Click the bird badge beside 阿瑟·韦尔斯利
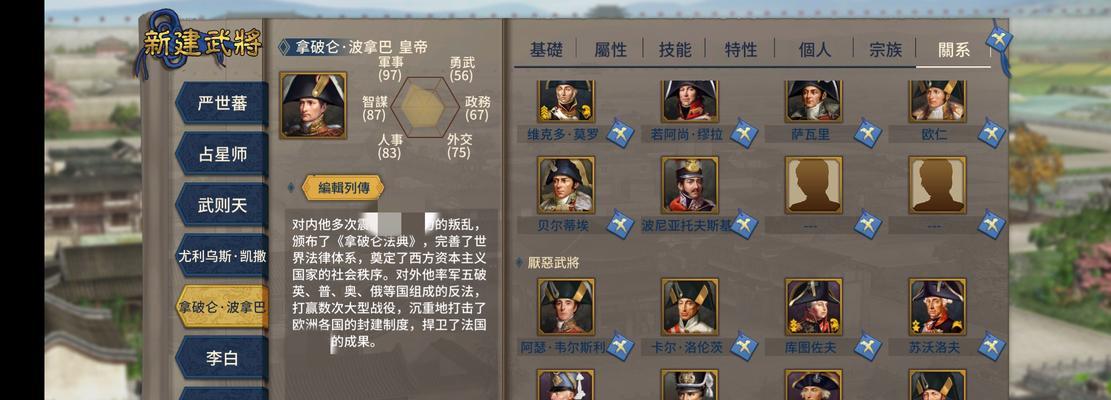Image resolution: width=1111 pixels, height=400 pixels. coord(620,346)
